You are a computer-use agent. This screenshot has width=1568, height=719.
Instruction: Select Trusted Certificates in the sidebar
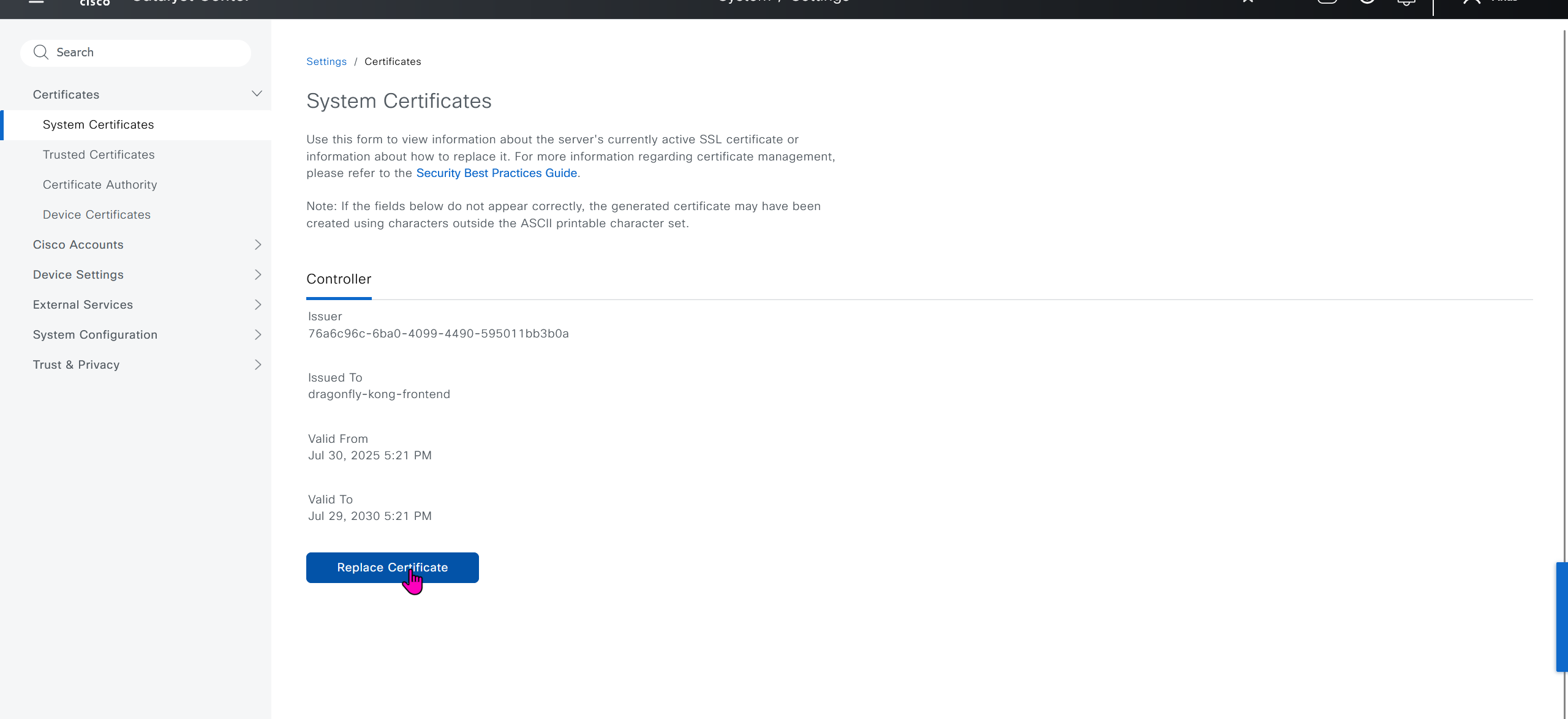(99, 154)
